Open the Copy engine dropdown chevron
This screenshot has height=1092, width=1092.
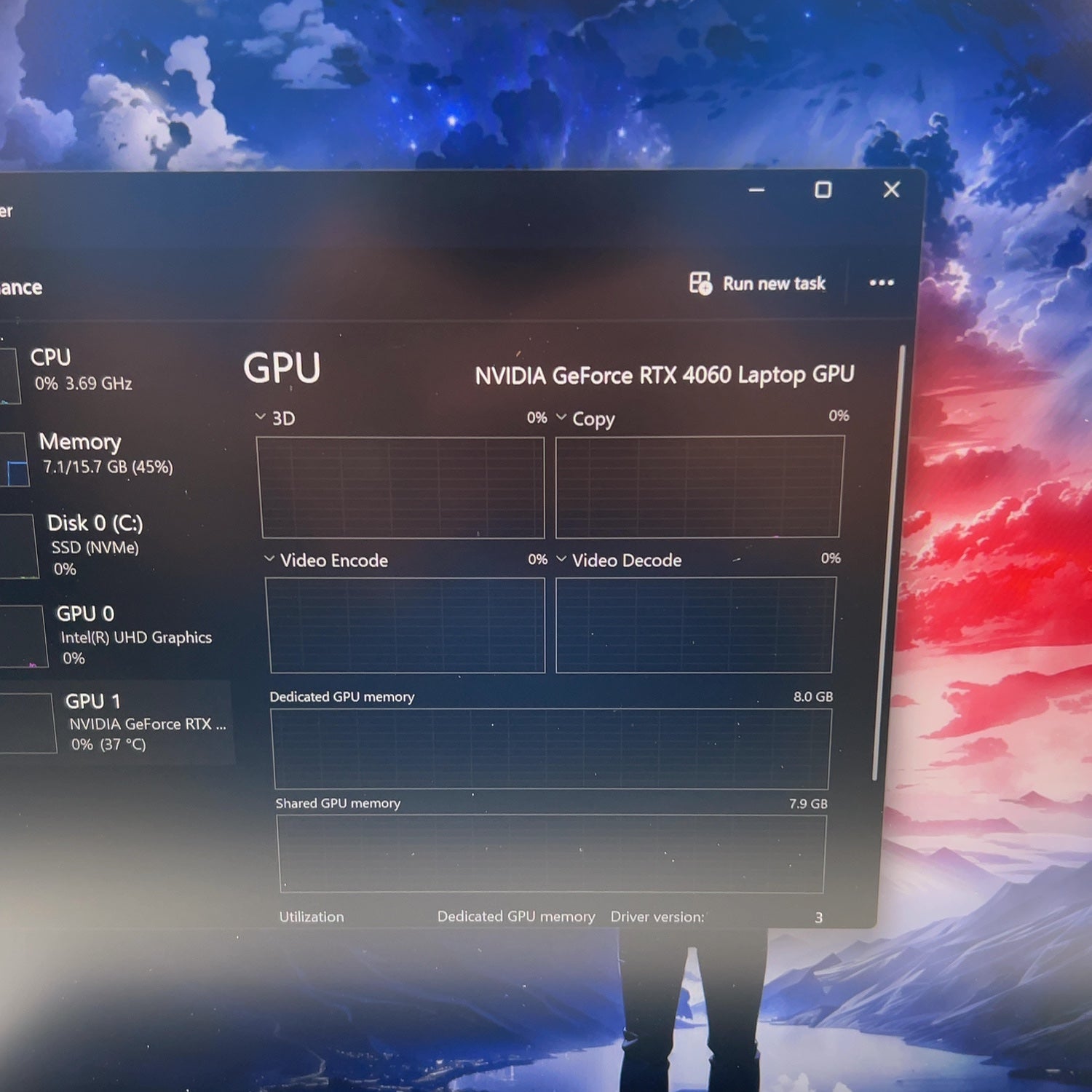pyautogui.click(x=561, y=417)
